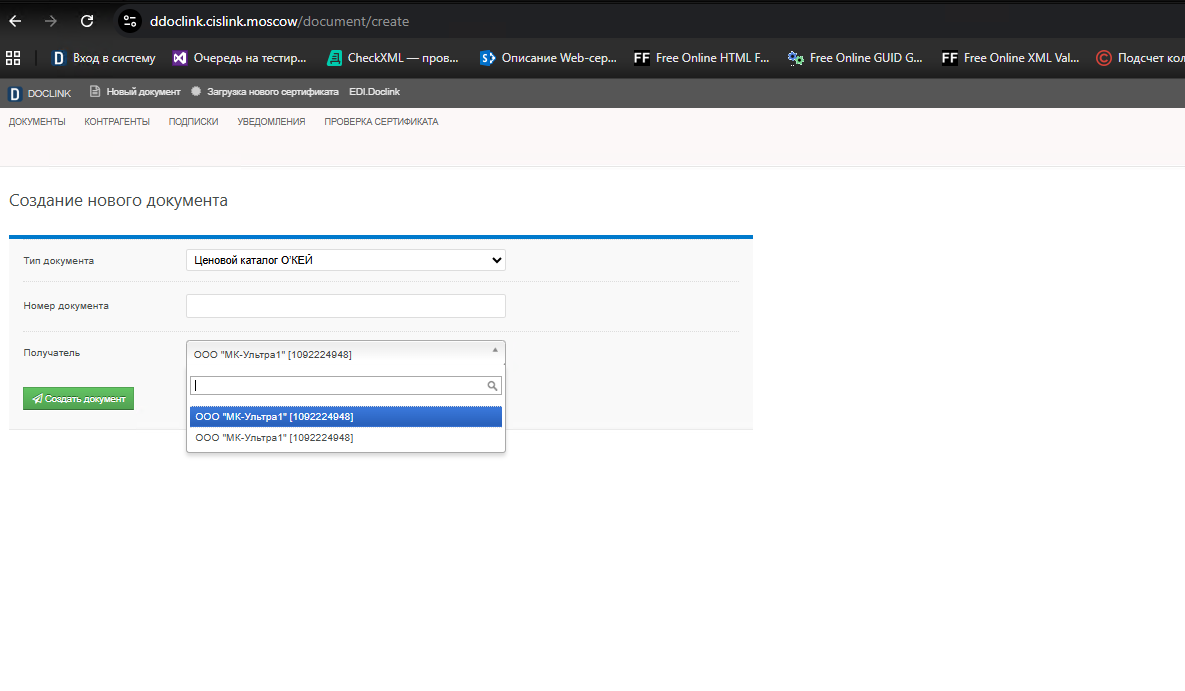Viewport: 1185px width, 691px height.
Task: Collapse the "Получатель" select box
Action: [345, 354]
